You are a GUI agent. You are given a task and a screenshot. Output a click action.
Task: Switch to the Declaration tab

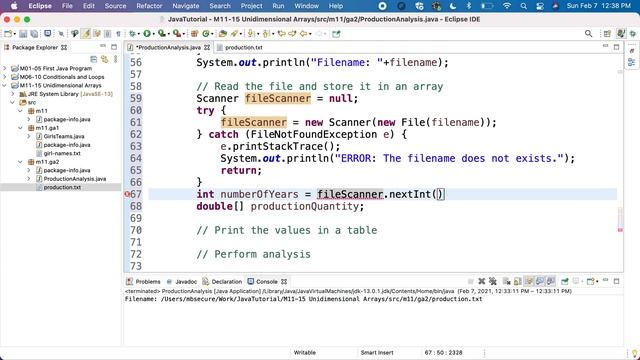pos(227,282)
